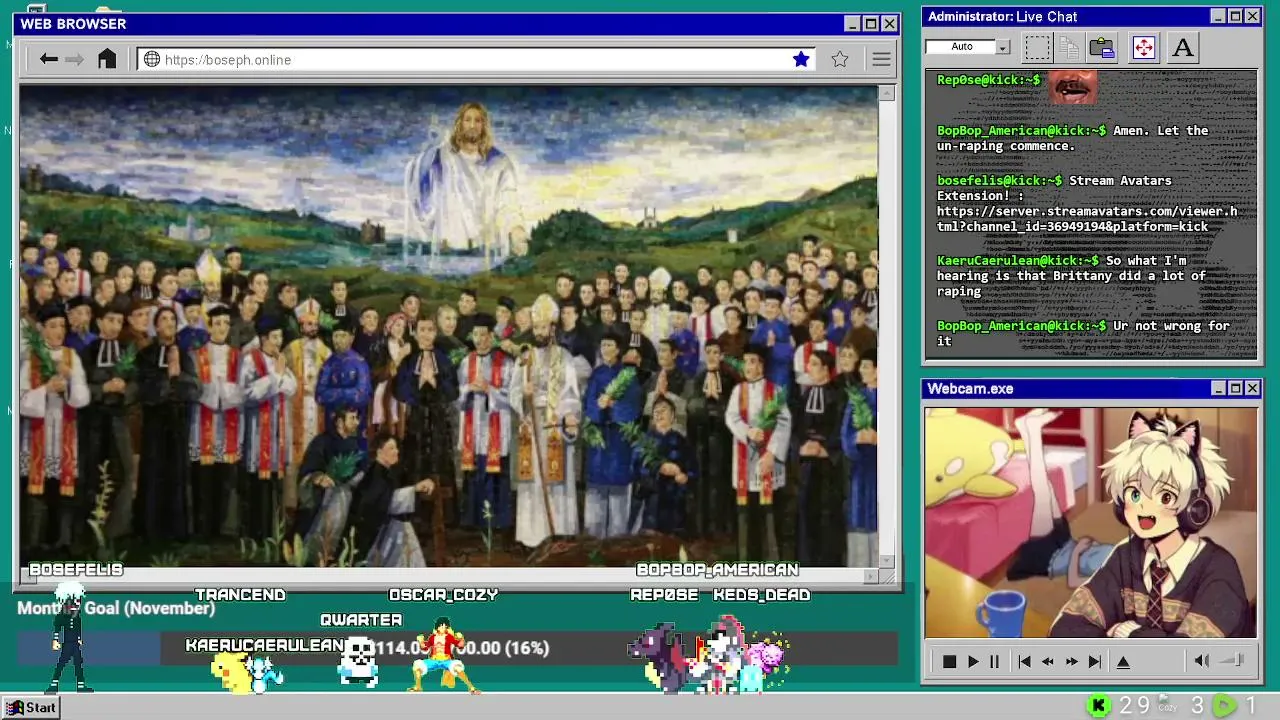Click the webcam anime avatar video
The image size is (1280, 720).
pos(1090,522)
